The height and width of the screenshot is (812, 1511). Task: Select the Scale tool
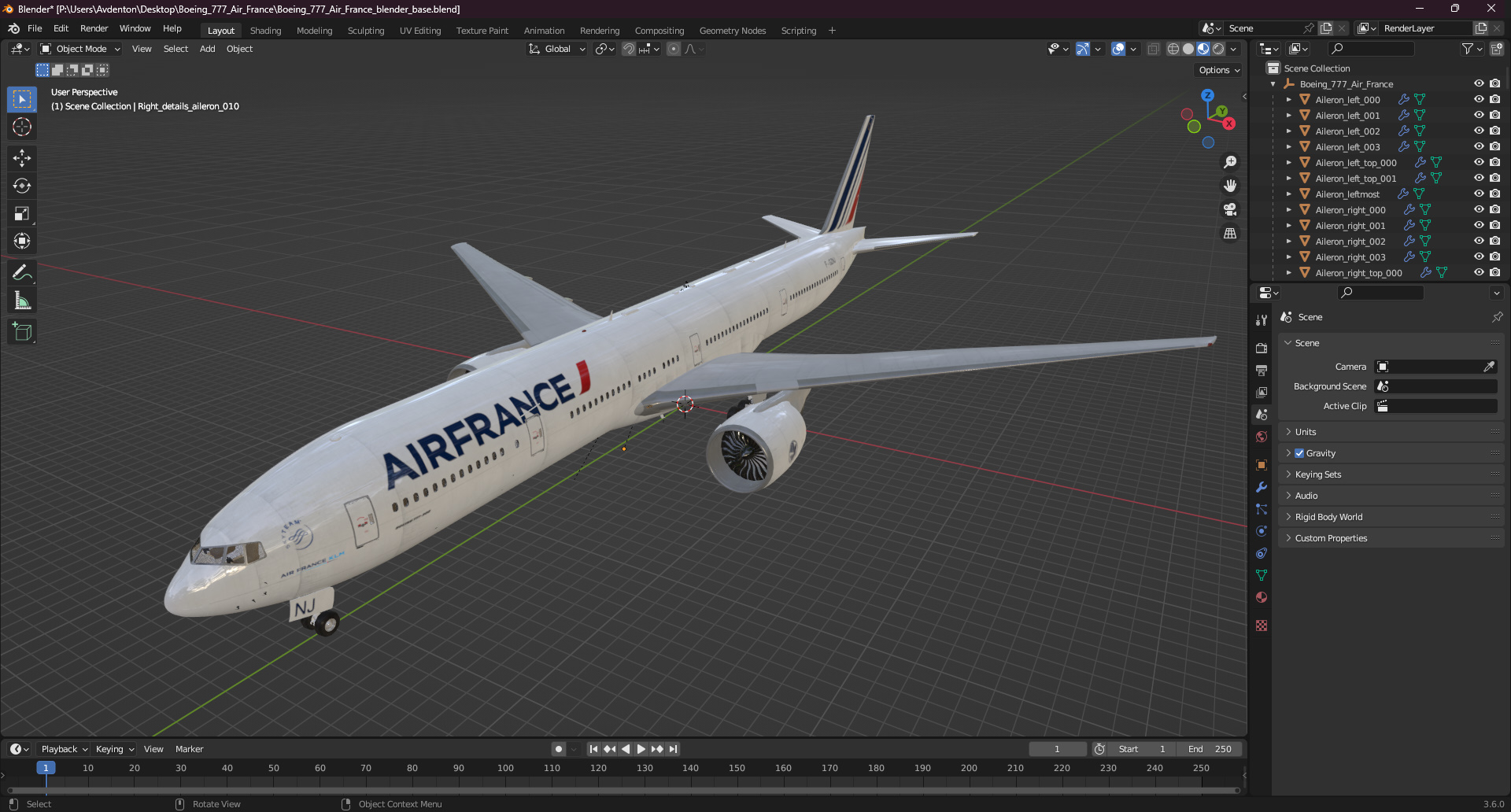click(22, 213)
